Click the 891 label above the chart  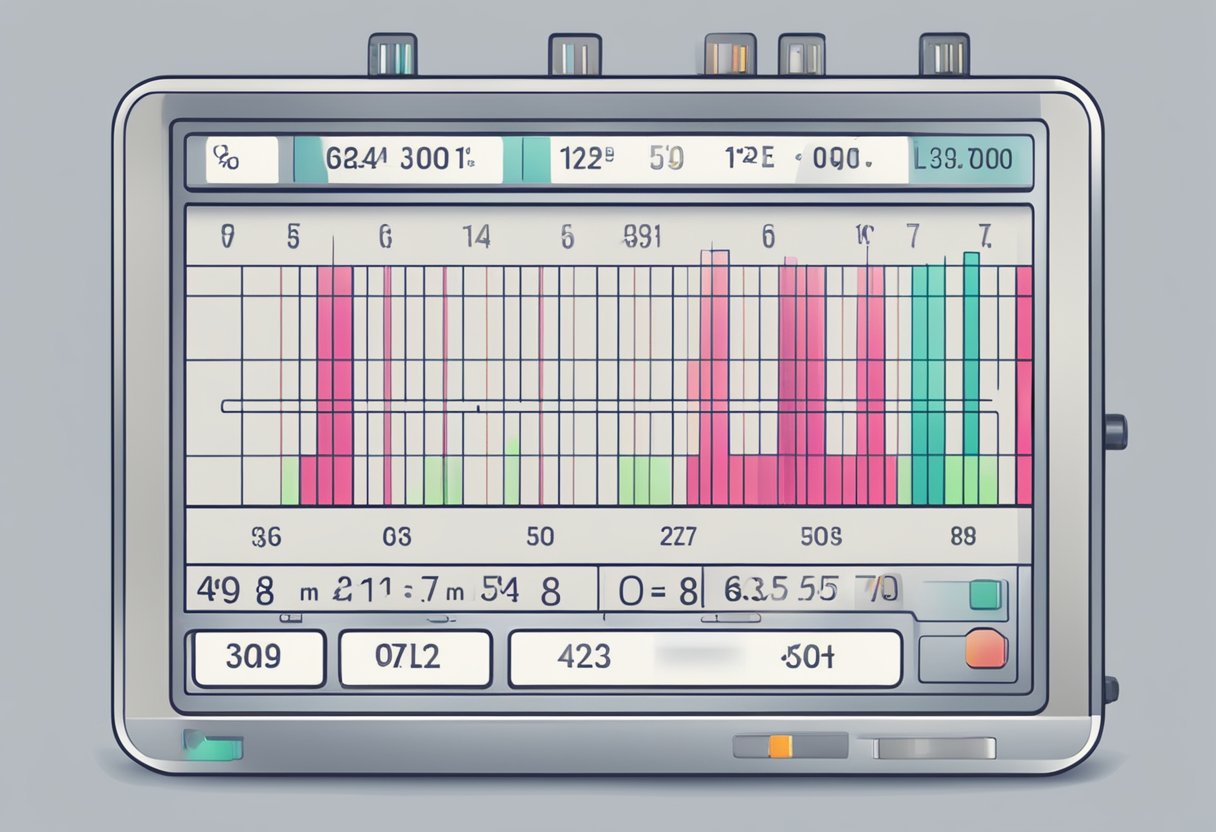pyautogui.click(x=642, y=237)
